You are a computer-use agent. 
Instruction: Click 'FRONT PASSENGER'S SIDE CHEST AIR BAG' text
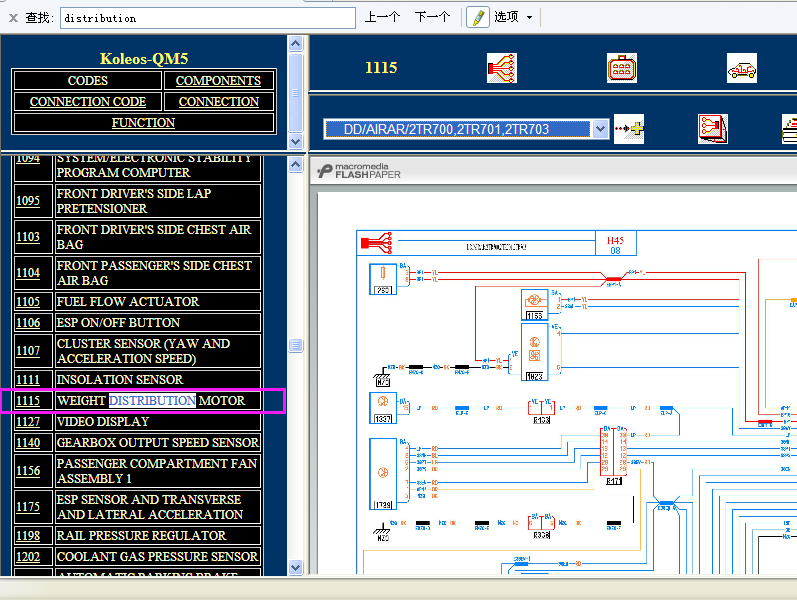pyautogui.click(x=154, y=273)
